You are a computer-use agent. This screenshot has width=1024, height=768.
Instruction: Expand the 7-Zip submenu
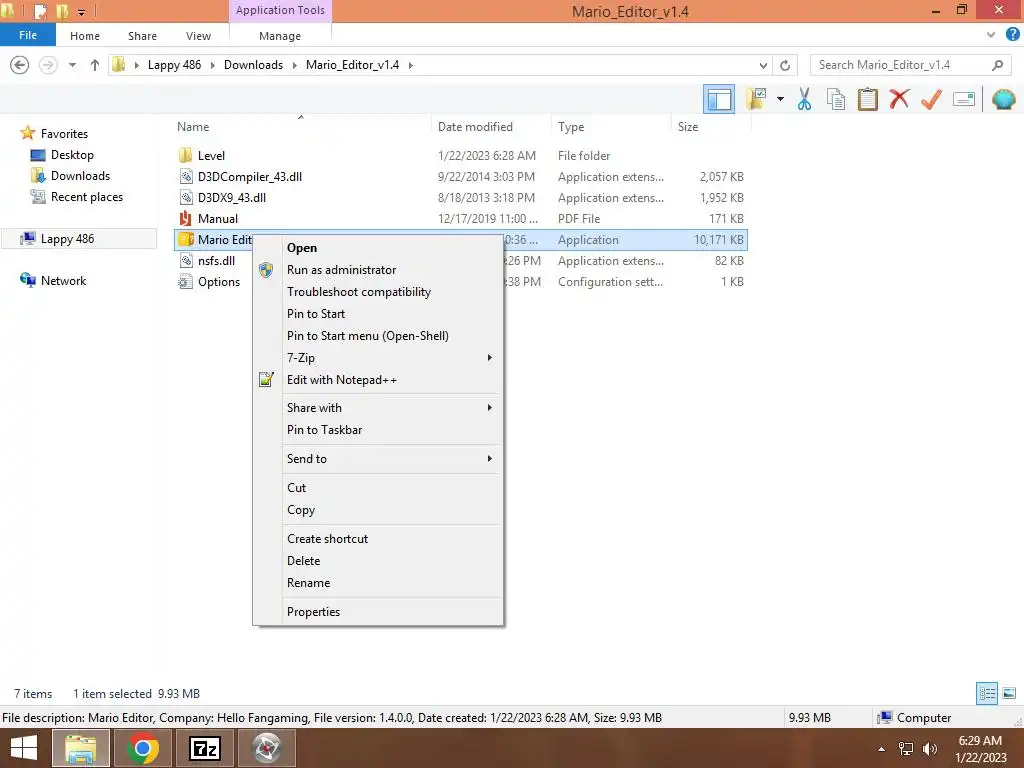(378, 358)
